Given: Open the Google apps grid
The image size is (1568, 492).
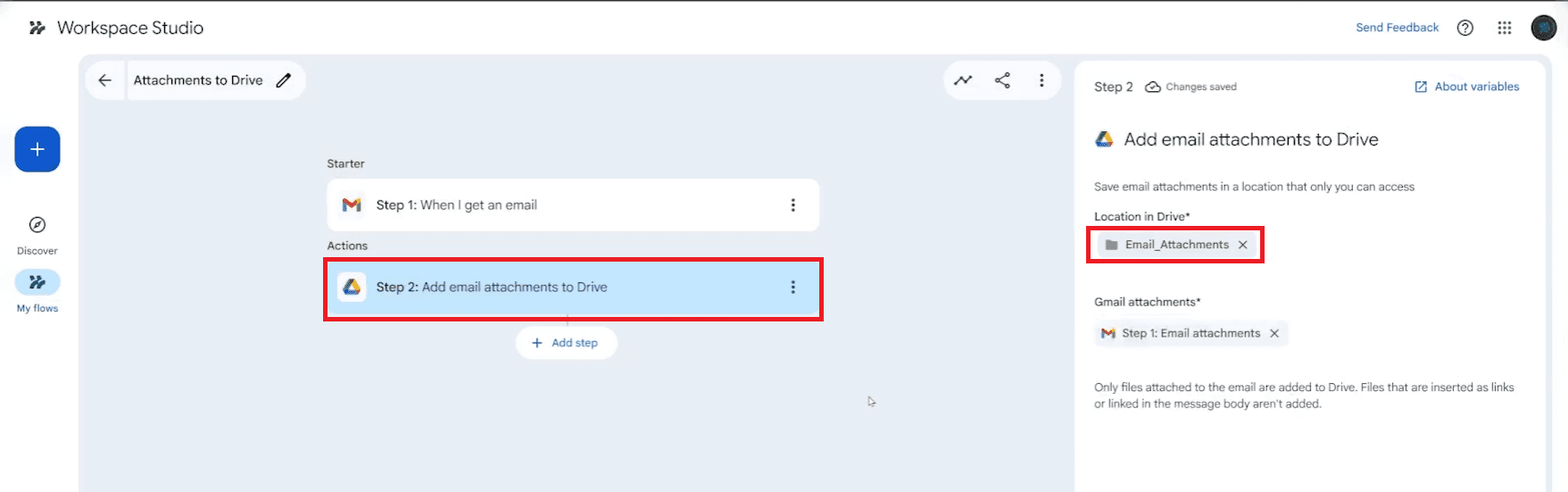Looking at the screenshot, I should pyautogui.click(x=1505, y=28).
